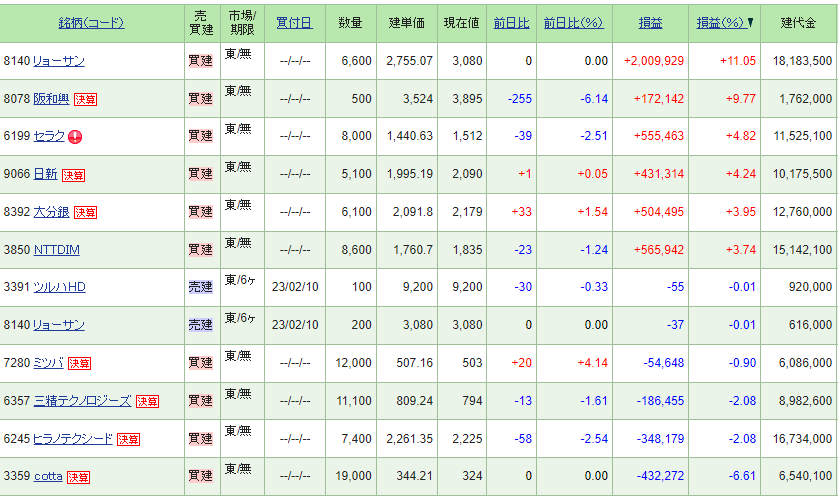Click 東/6ヶ in the ツルハHD row
838x503 pixels.
tap(240, 281)
